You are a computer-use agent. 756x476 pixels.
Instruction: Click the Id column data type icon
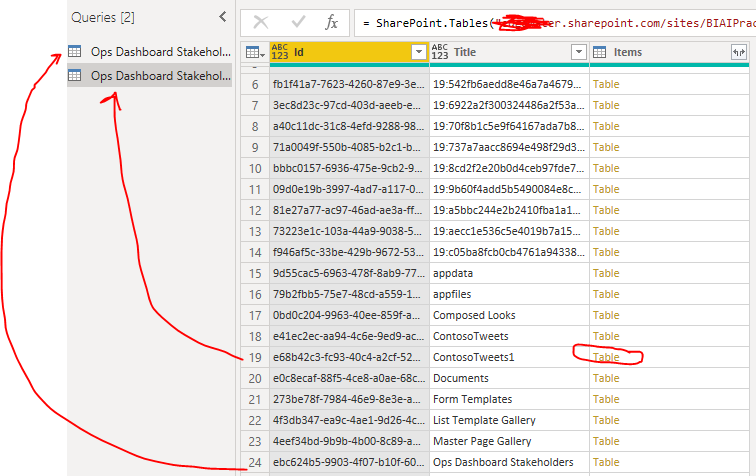click(280, 52)
